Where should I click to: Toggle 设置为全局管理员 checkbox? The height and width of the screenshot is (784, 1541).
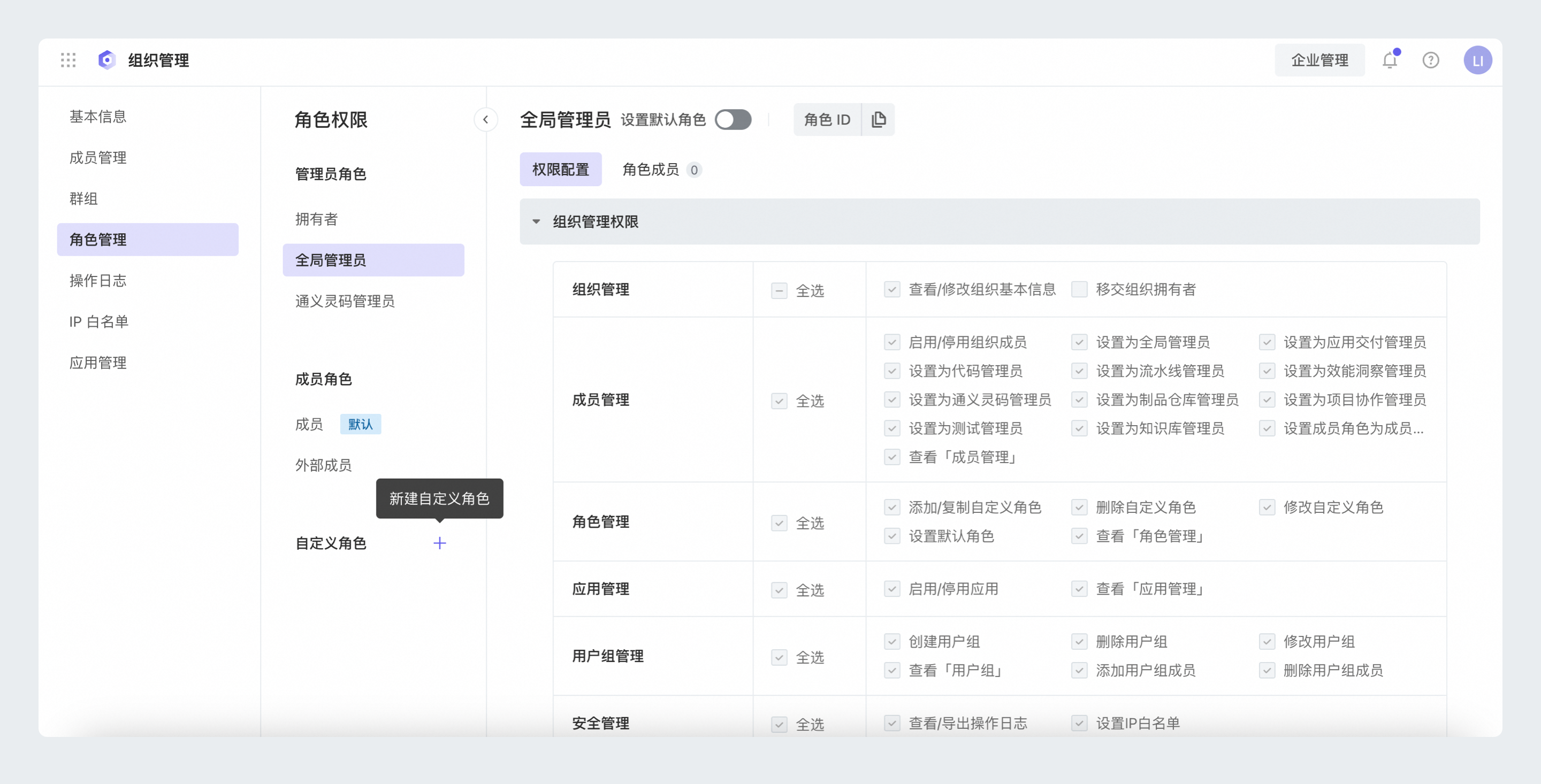[1079, 342]
